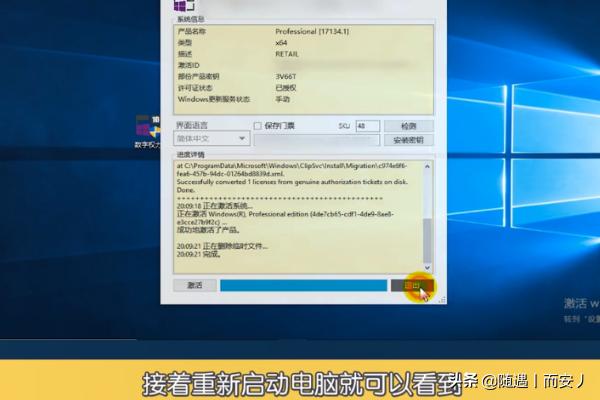Click the log scrollbar down arrow
Screen dimensions: 600x400
pos(428,268)
